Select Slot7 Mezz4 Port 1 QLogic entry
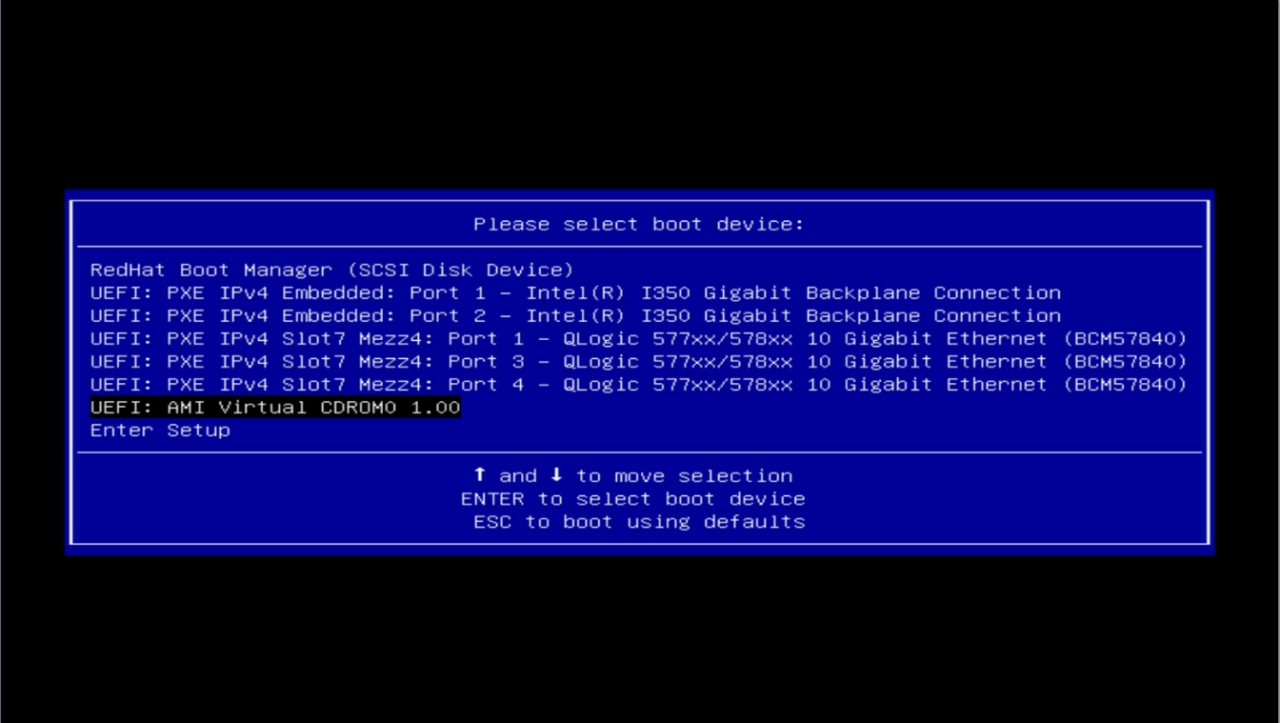The height and width of the screenshot is (723, 1280). click(x=638, y=339)
